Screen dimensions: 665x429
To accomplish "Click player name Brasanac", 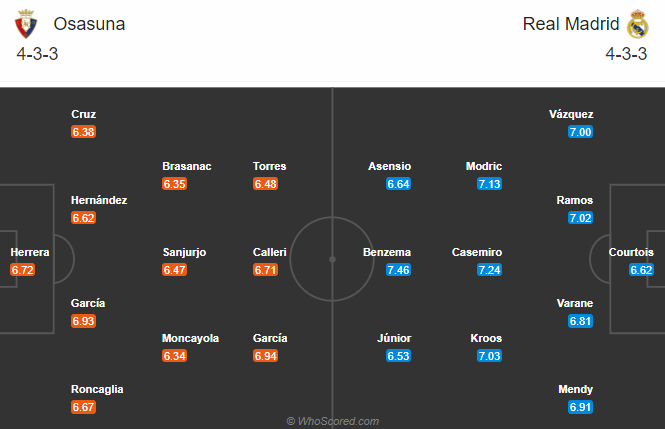I will click(187, 167).
